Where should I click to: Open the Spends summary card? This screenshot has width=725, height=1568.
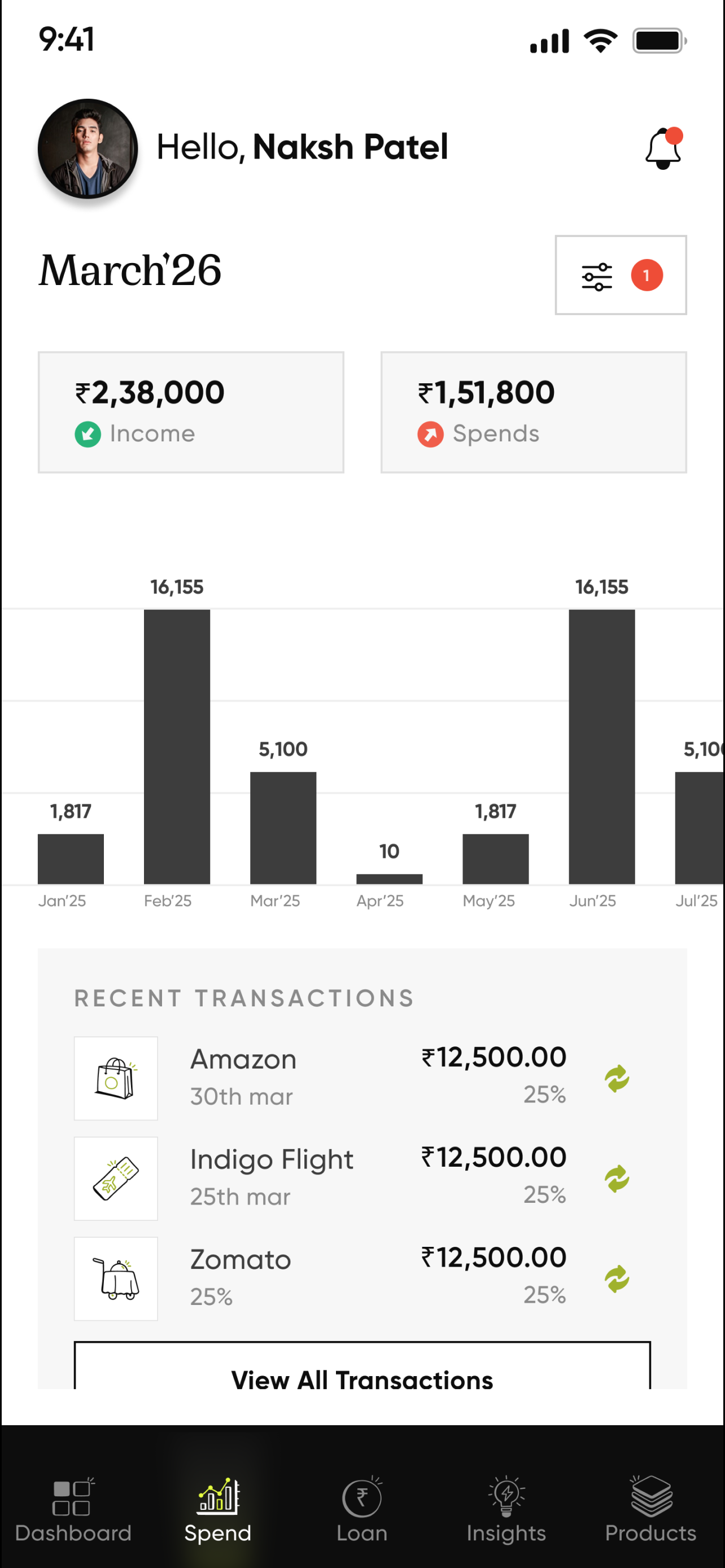534,412
